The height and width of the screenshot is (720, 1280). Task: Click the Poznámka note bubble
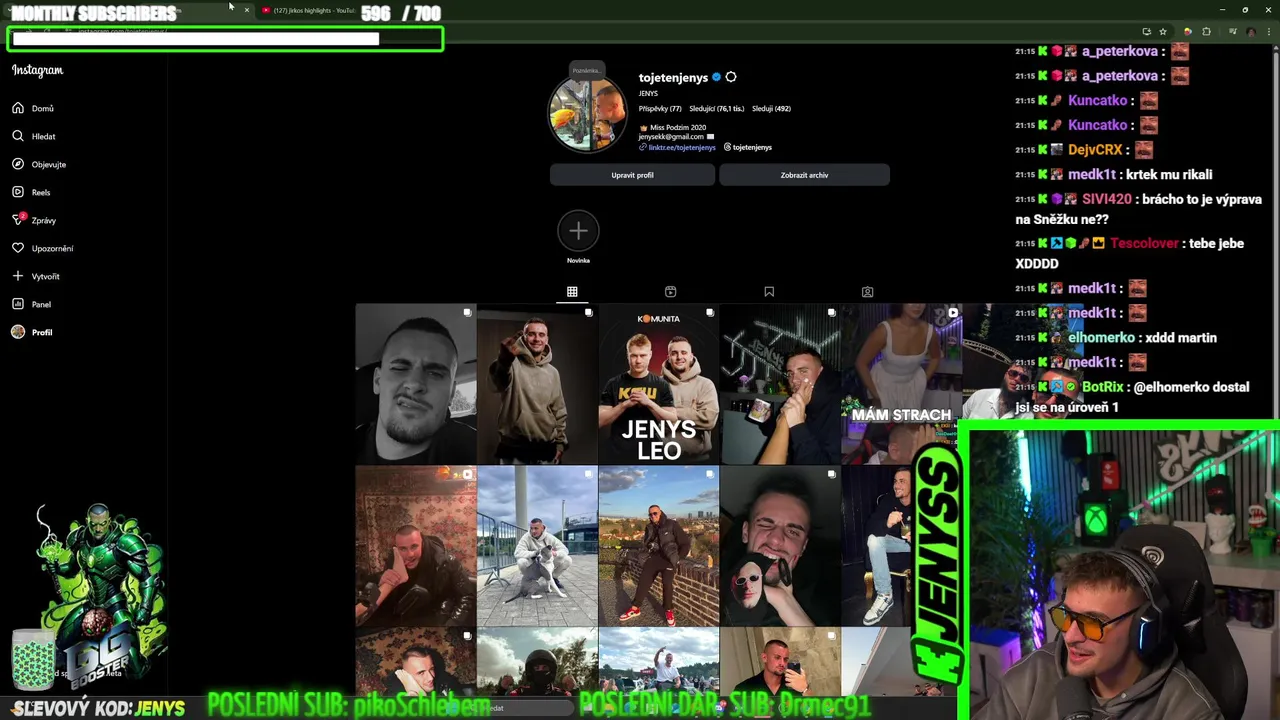click(x=587, y=70)
